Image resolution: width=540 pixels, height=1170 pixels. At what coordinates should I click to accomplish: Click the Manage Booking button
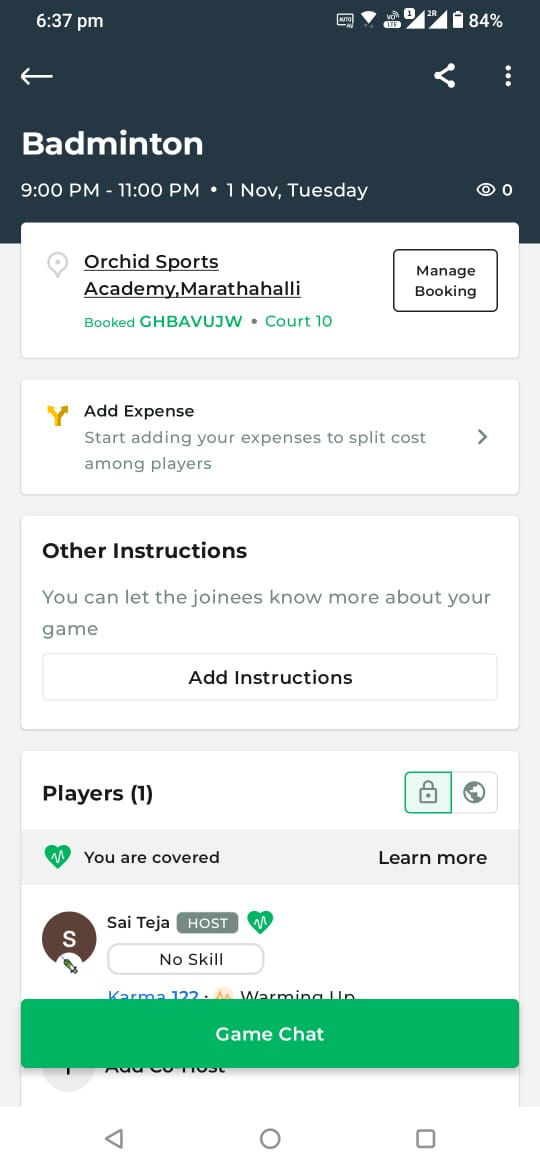pos(445,281)
